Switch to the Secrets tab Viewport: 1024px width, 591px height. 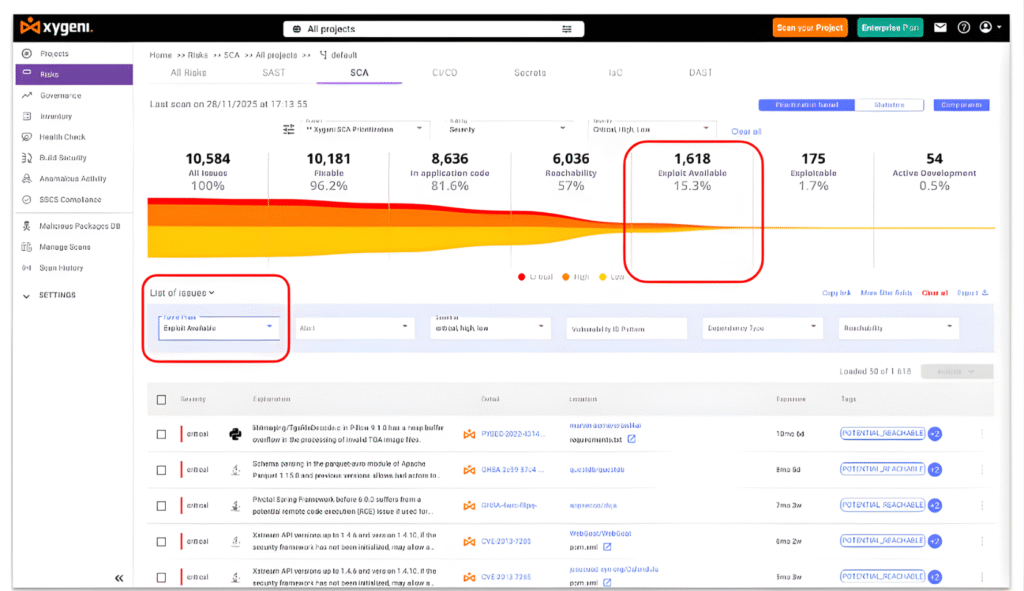(530, 72)
